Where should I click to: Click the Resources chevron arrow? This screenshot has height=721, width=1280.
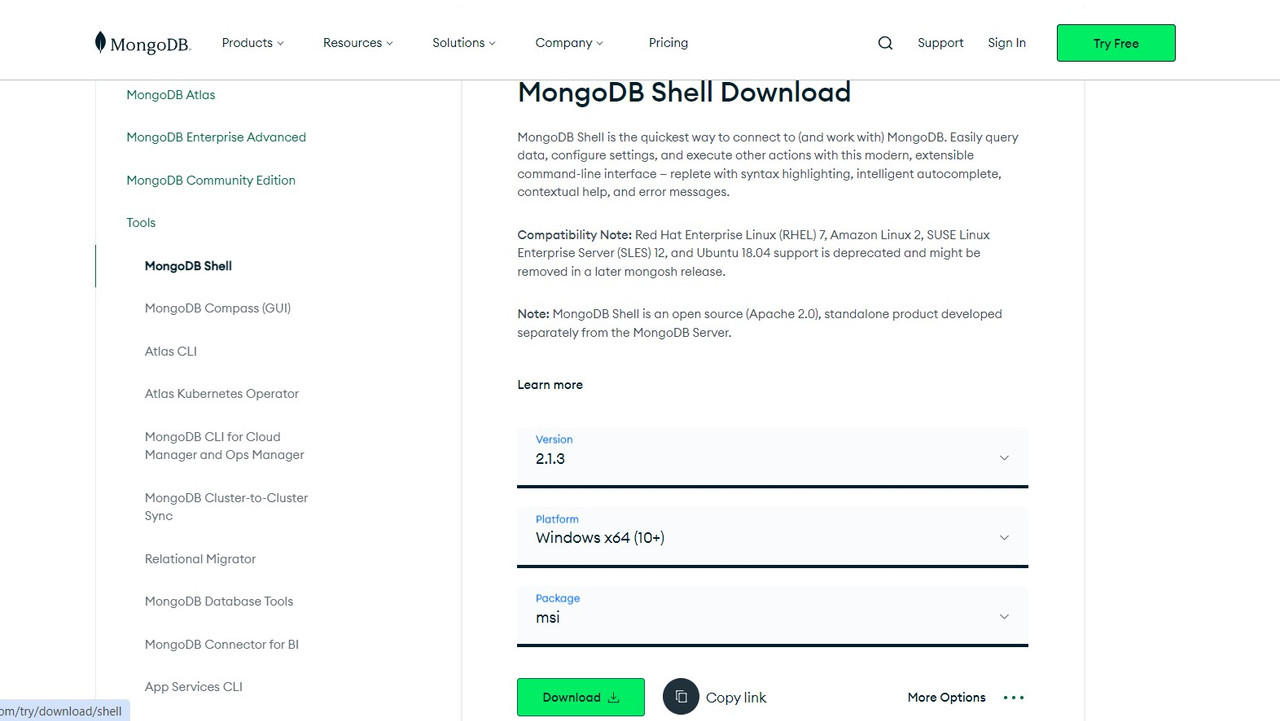click(389, 43)
